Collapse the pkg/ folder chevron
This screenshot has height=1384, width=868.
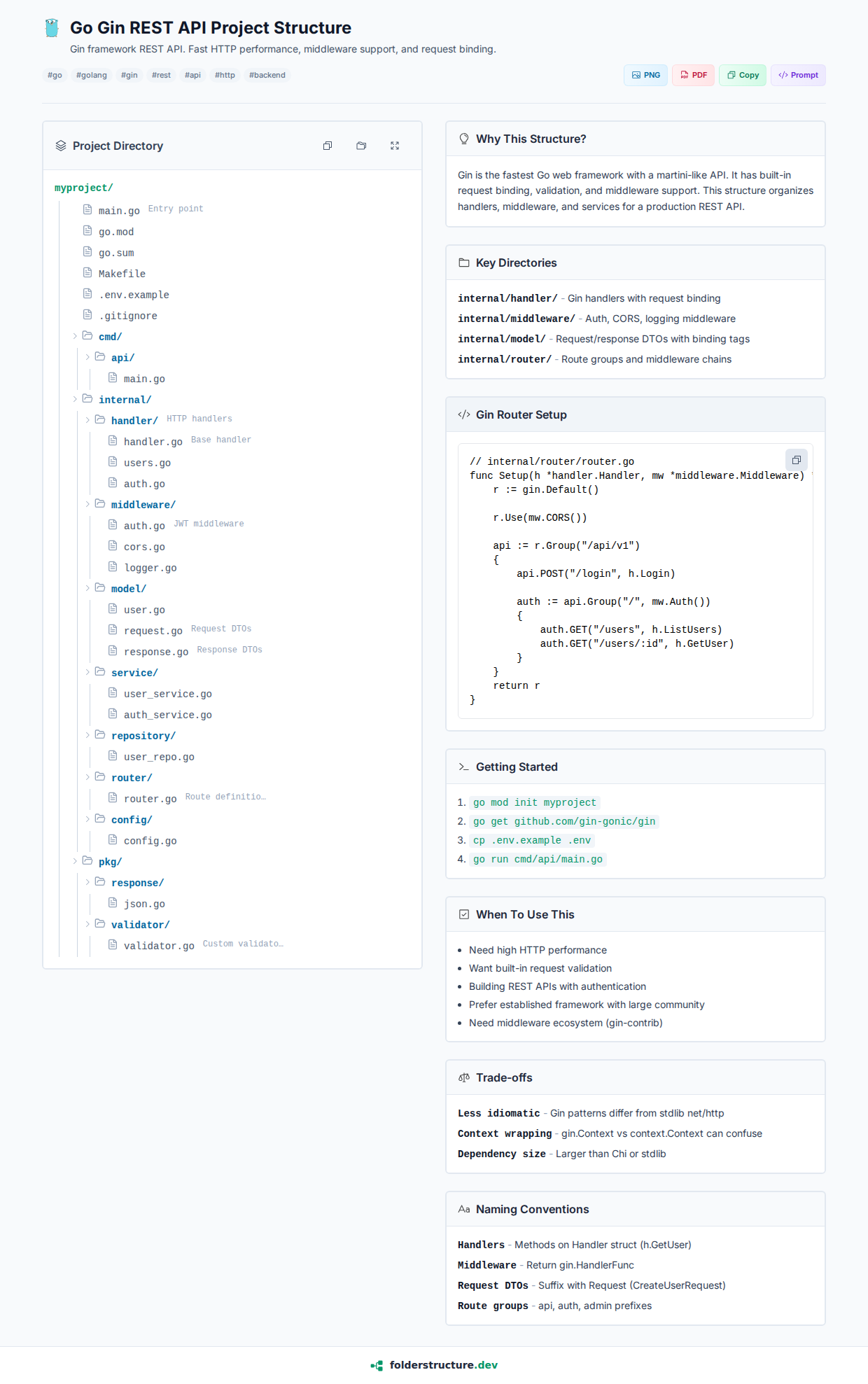[75, 861]
